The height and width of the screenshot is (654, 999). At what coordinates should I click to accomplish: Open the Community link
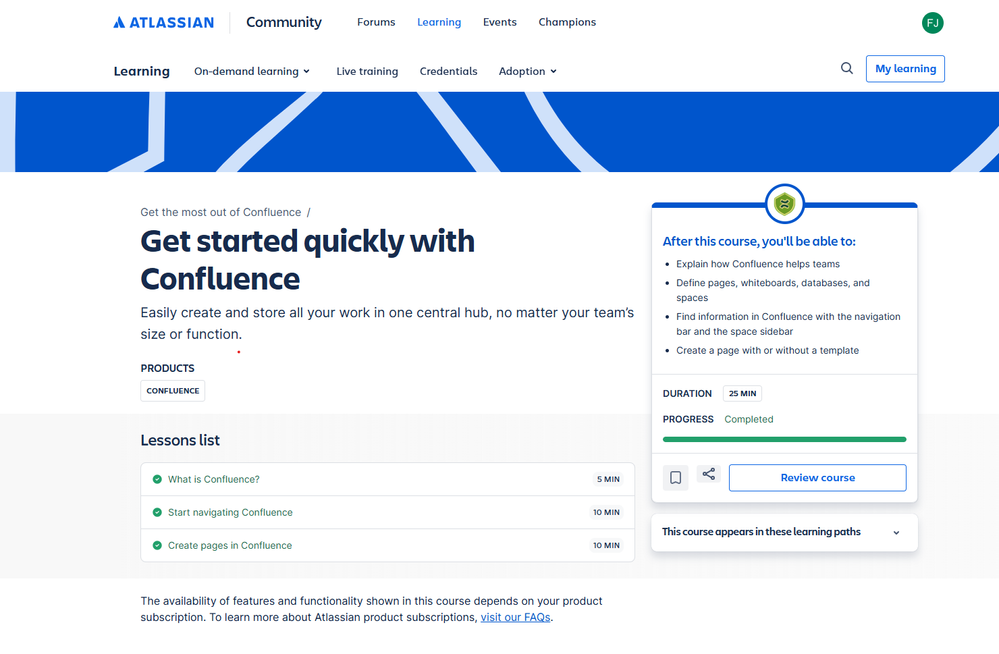point(284,22)
